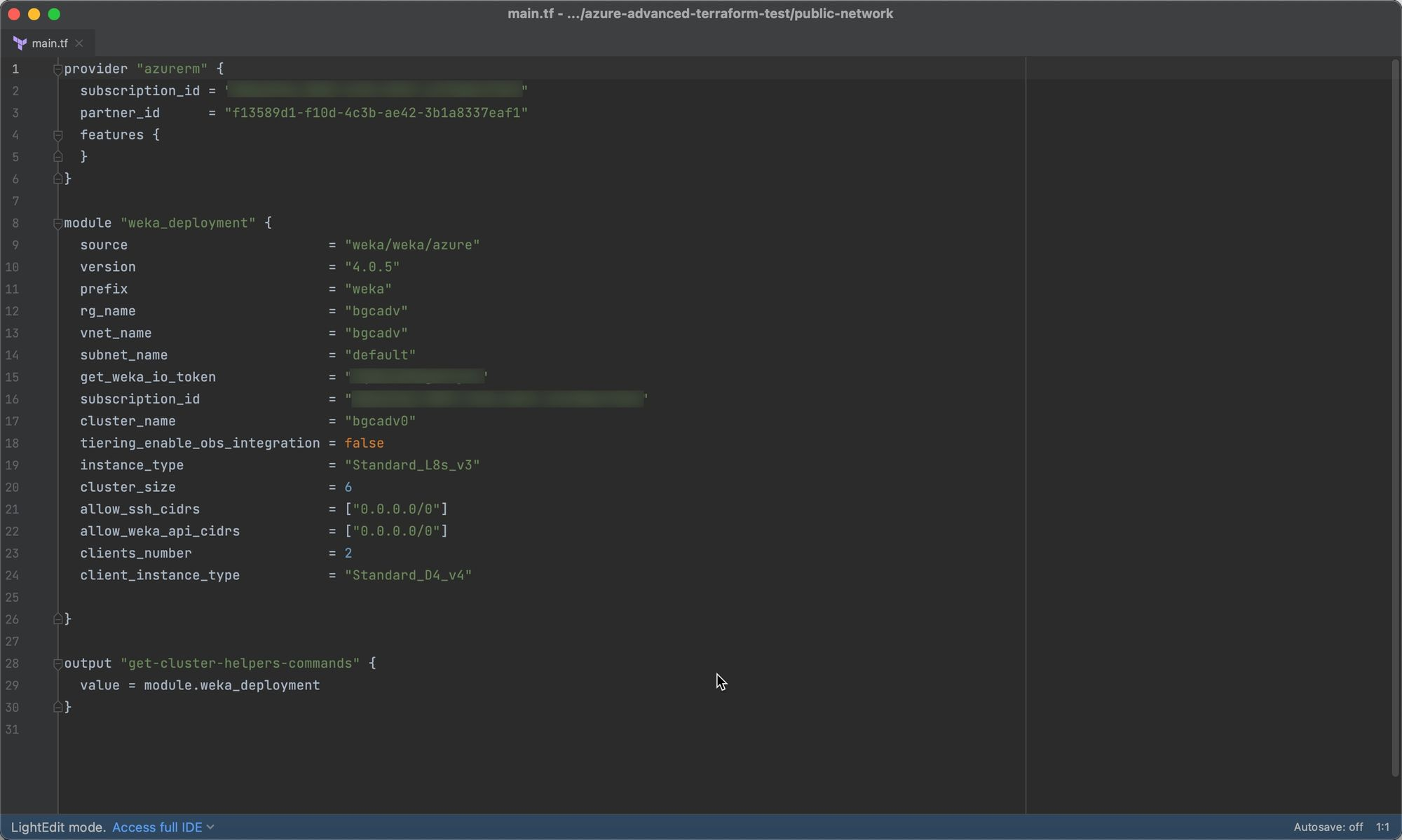This screenshot has width=1402, height=840.
Task: Click the closing fold marker on line 6
Action: (58, 179)
